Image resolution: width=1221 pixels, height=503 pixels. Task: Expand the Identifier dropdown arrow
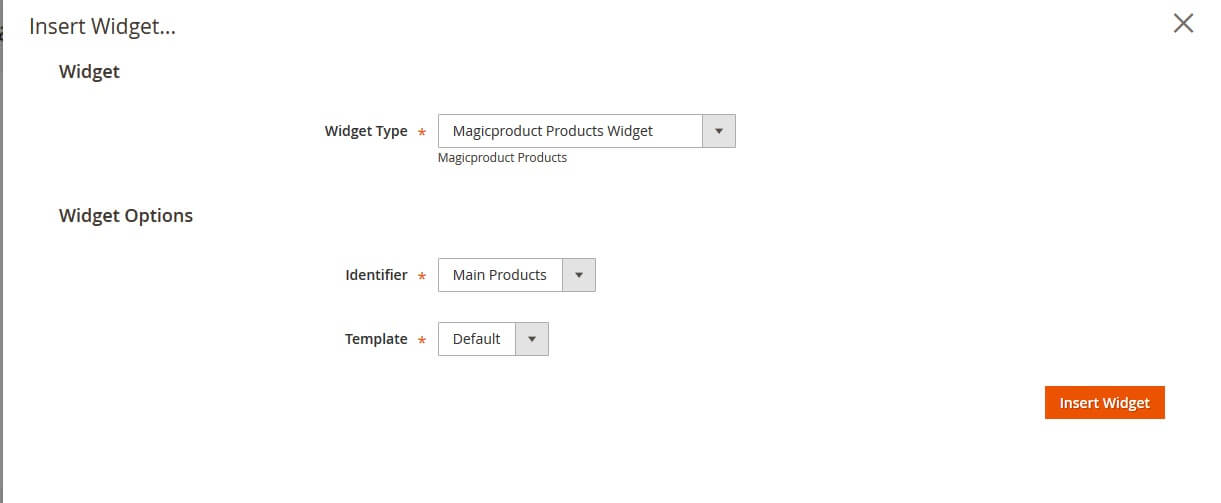[579, 275]
